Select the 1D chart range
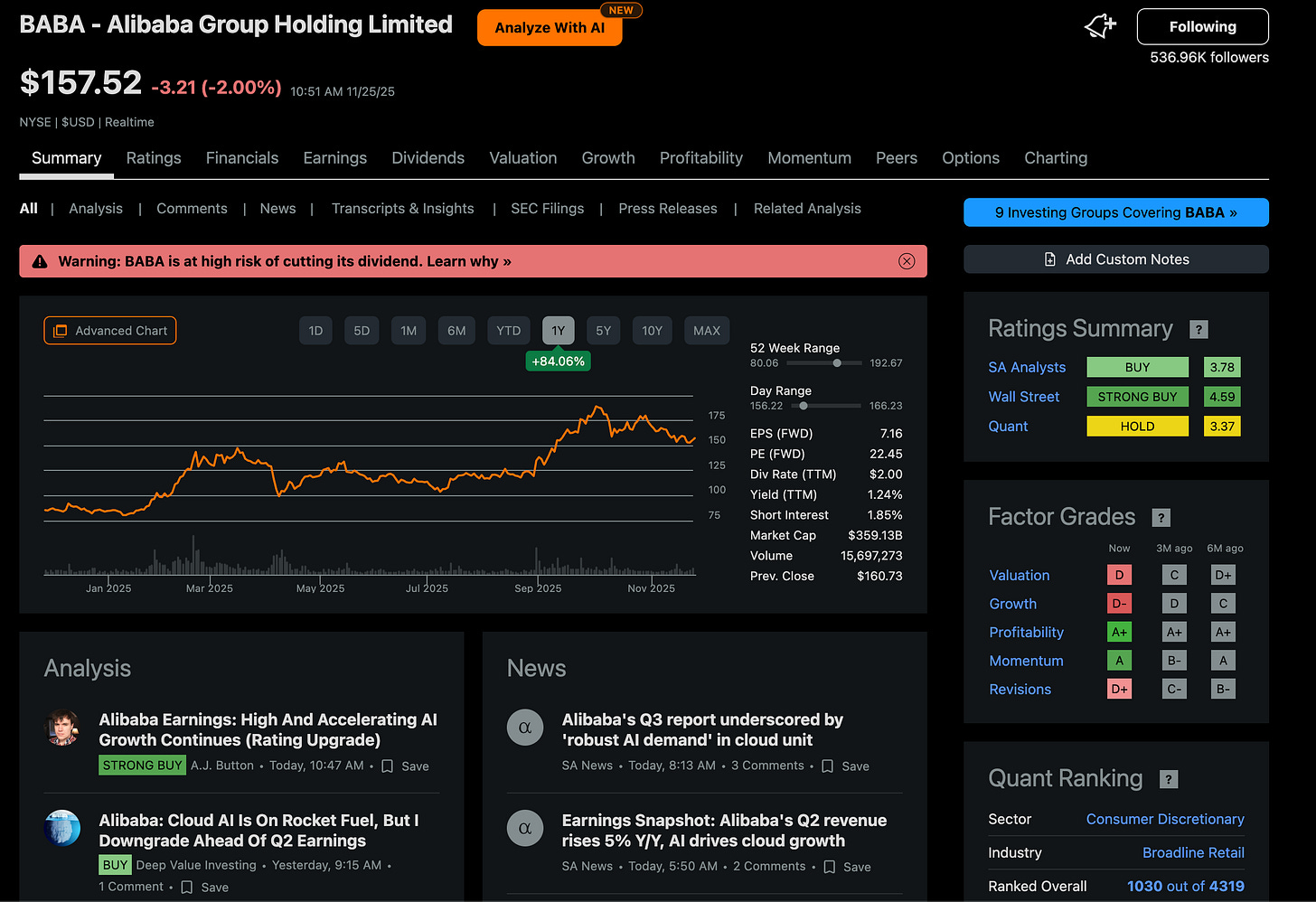Viewport: 1316px width, 902px height. pyautogui.click(x=315, y=331)
